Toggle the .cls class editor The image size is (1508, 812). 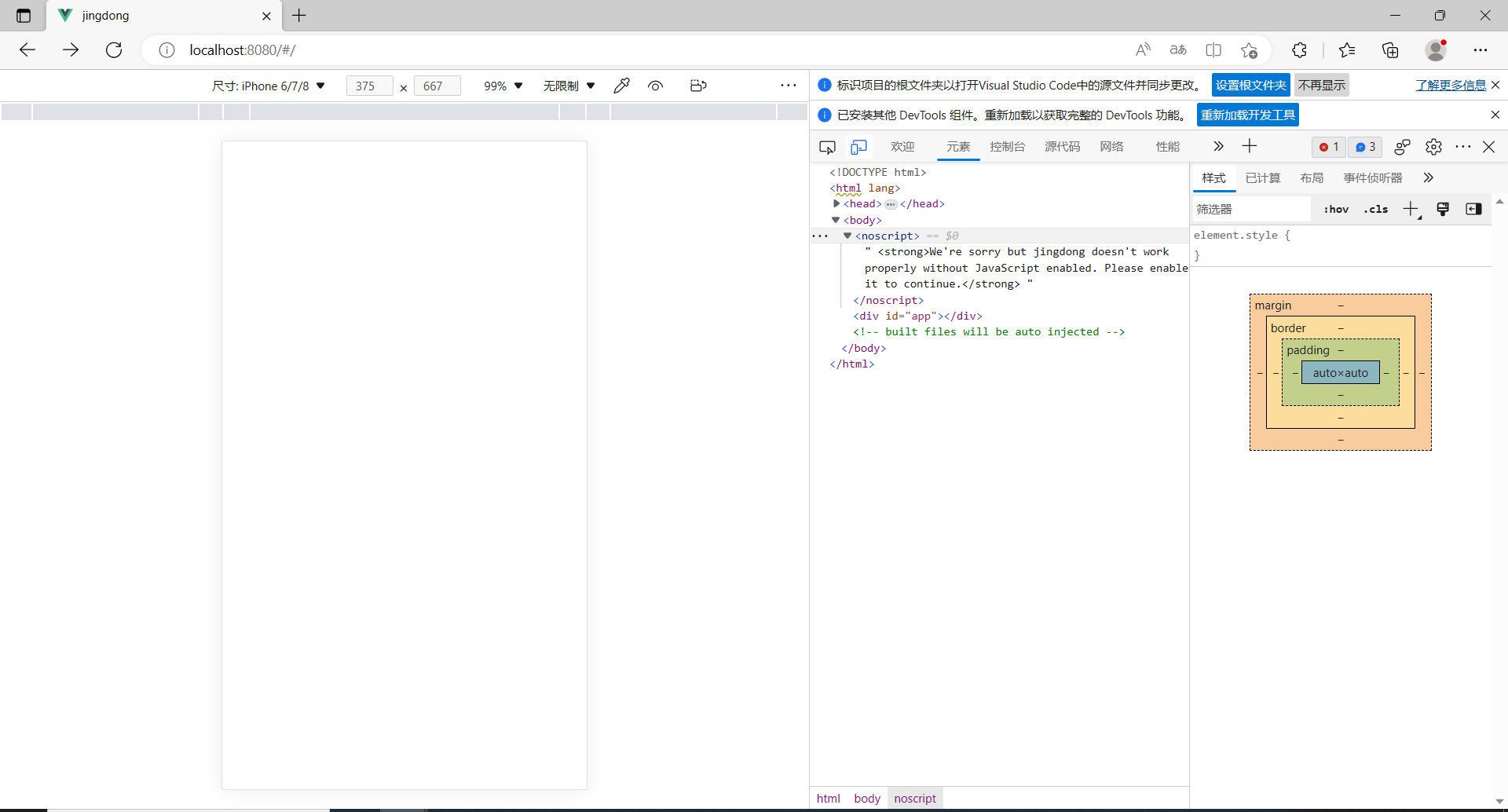[x=1375, y=209]
